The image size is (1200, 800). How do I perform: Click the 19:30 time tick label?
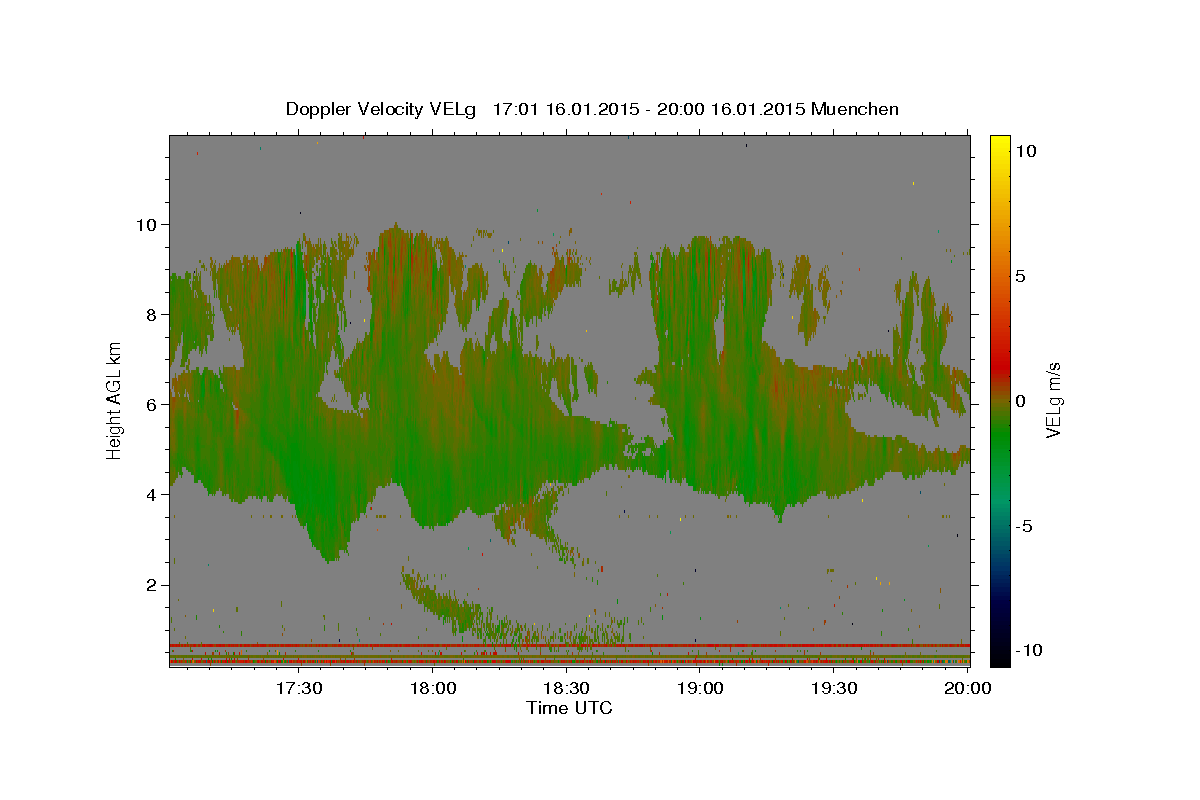834,688
